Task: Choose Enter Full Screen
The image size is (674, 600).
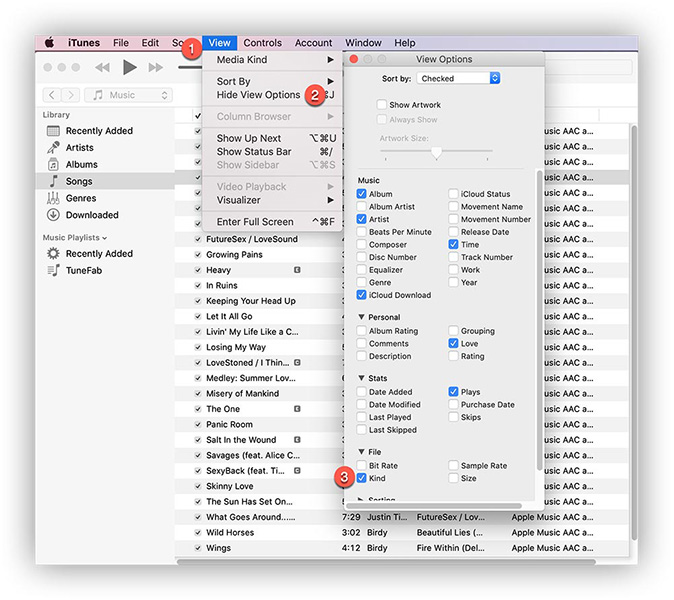Action: (x=272, y=222)
